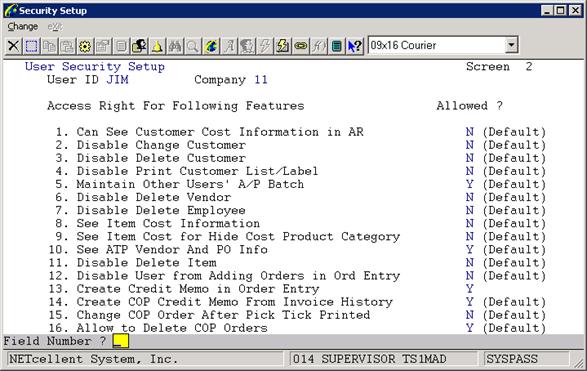Screen dimensions: 587x371
Task: Click N value for See Item Cost Information
Action: (x=469, y=223)
